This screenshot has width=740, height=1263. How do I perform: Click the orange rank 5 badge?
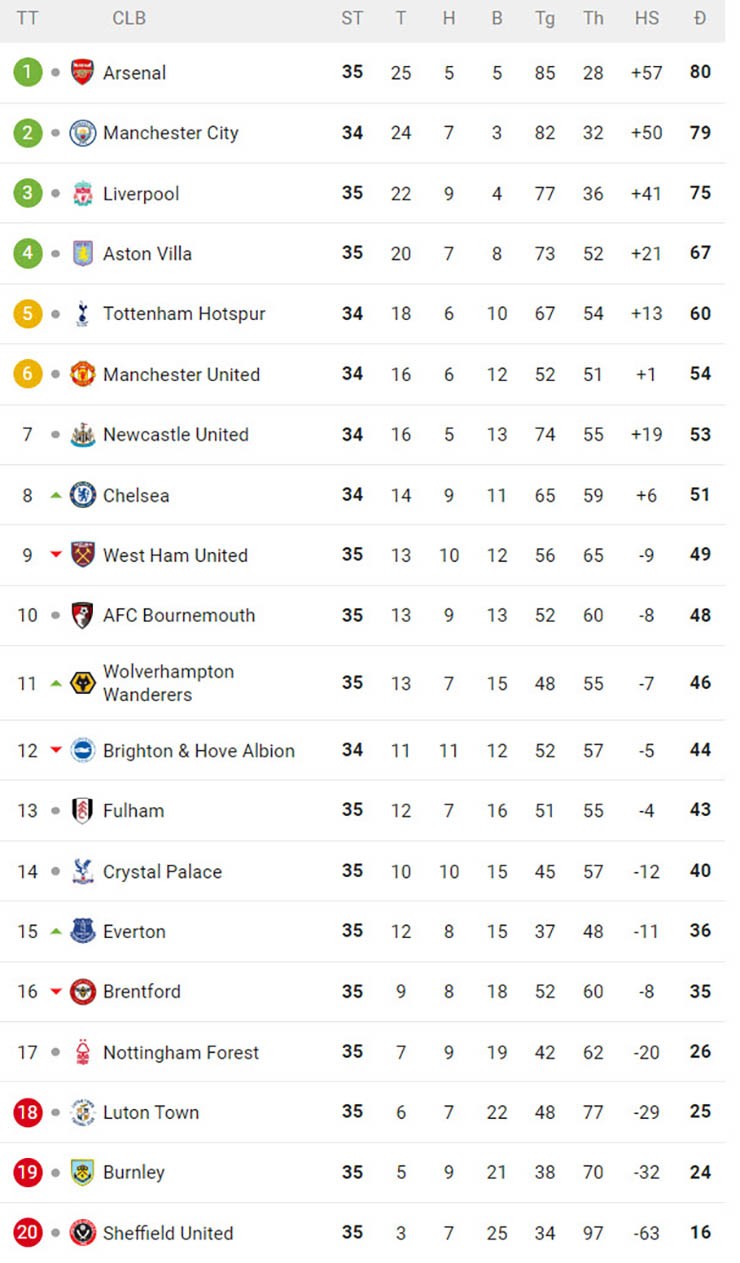tap(28, 314)
